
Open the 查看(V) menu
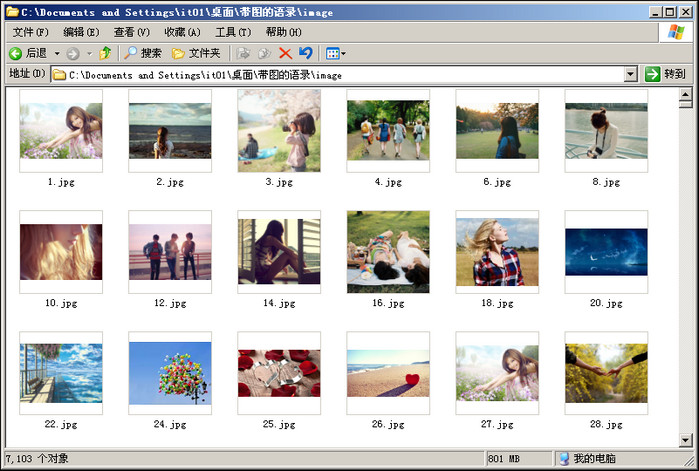click(132, 32)
